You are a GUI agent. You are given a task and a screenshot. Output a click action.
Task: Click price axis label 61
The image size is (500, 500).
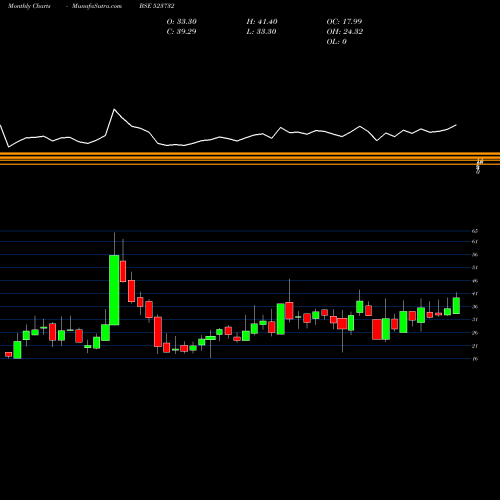coord(475,242)
